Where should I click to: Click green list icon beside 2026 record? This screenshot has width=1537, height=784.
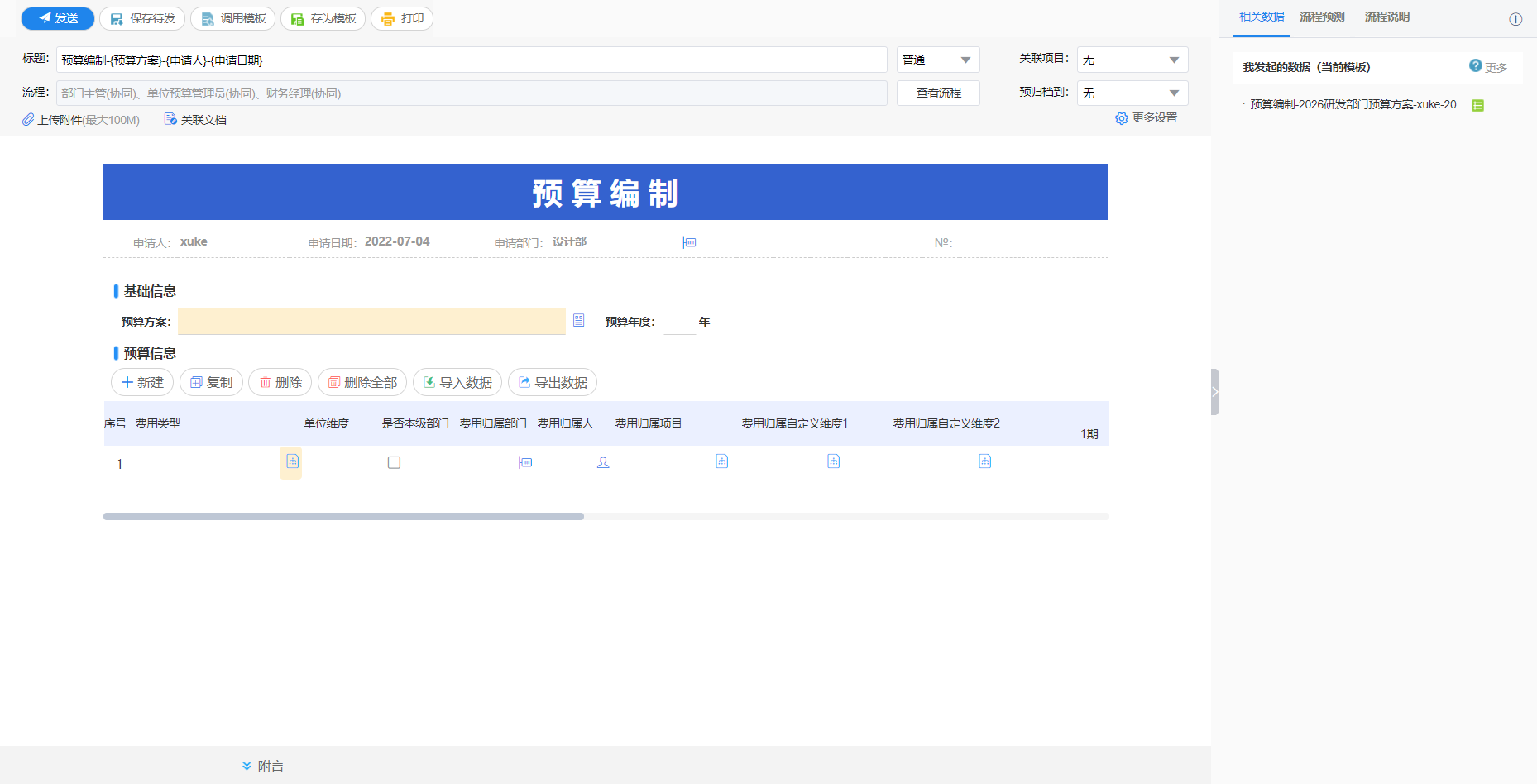1478,105
